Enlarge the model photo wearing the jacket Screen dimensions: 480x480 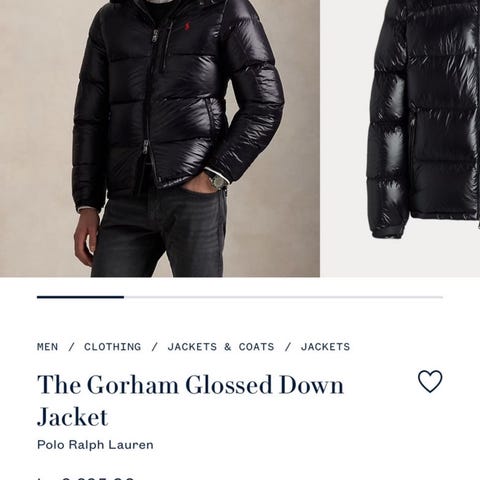coord(160,138)
